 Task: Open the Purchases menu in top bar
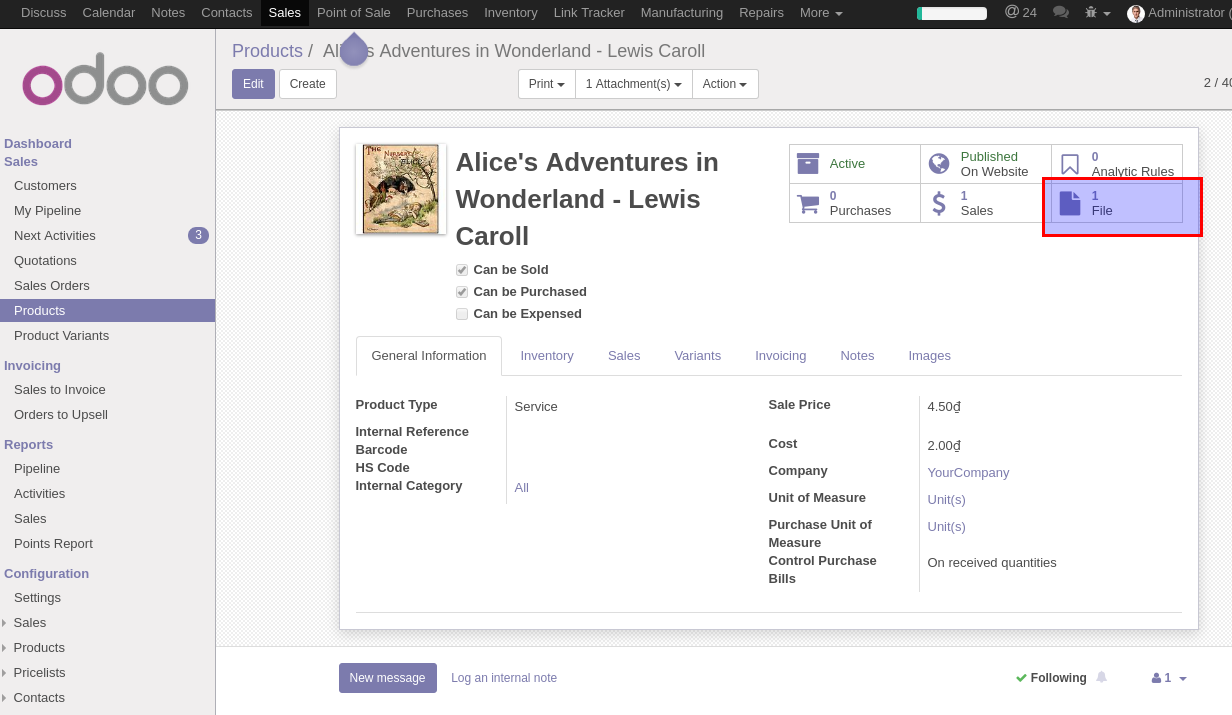437,13
